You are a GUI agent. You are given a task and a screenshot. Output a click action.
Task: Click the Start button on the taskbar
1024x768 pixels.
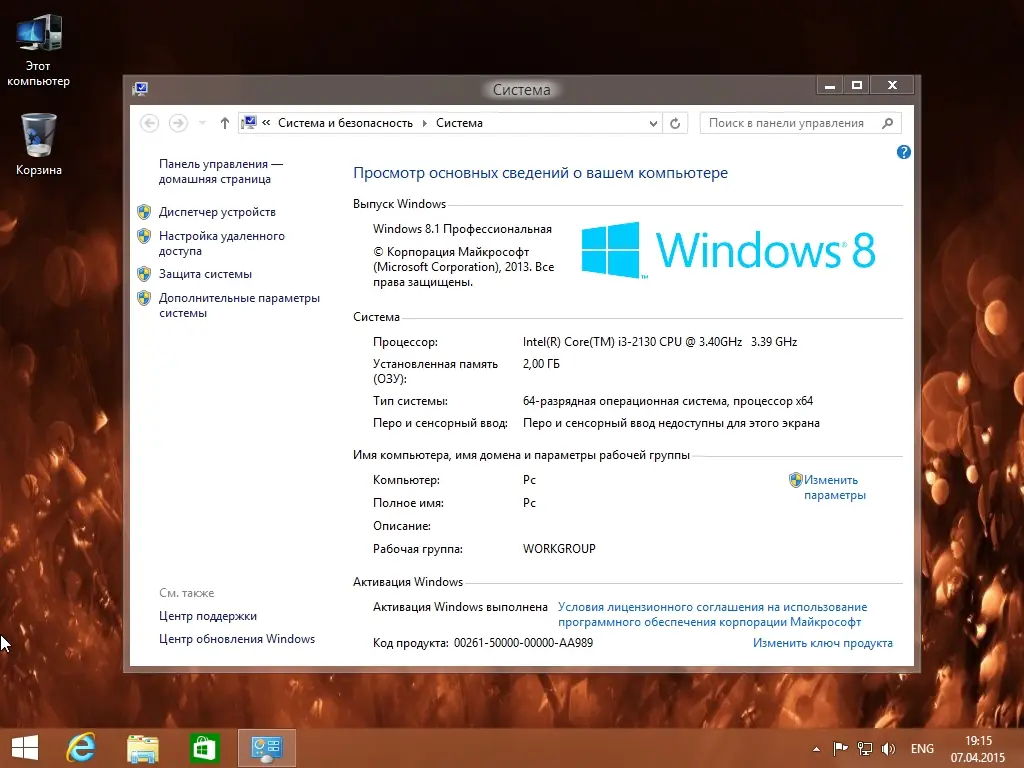23,747
